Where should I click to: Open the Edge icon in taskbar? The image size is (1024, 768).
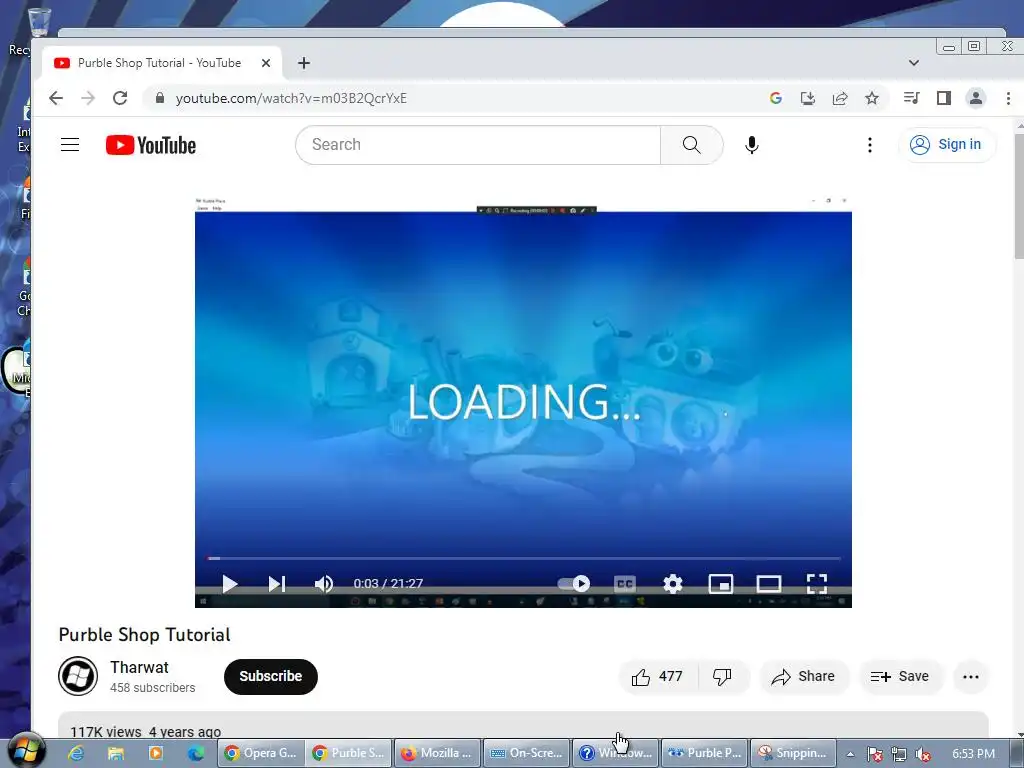[x=196, y=753]
